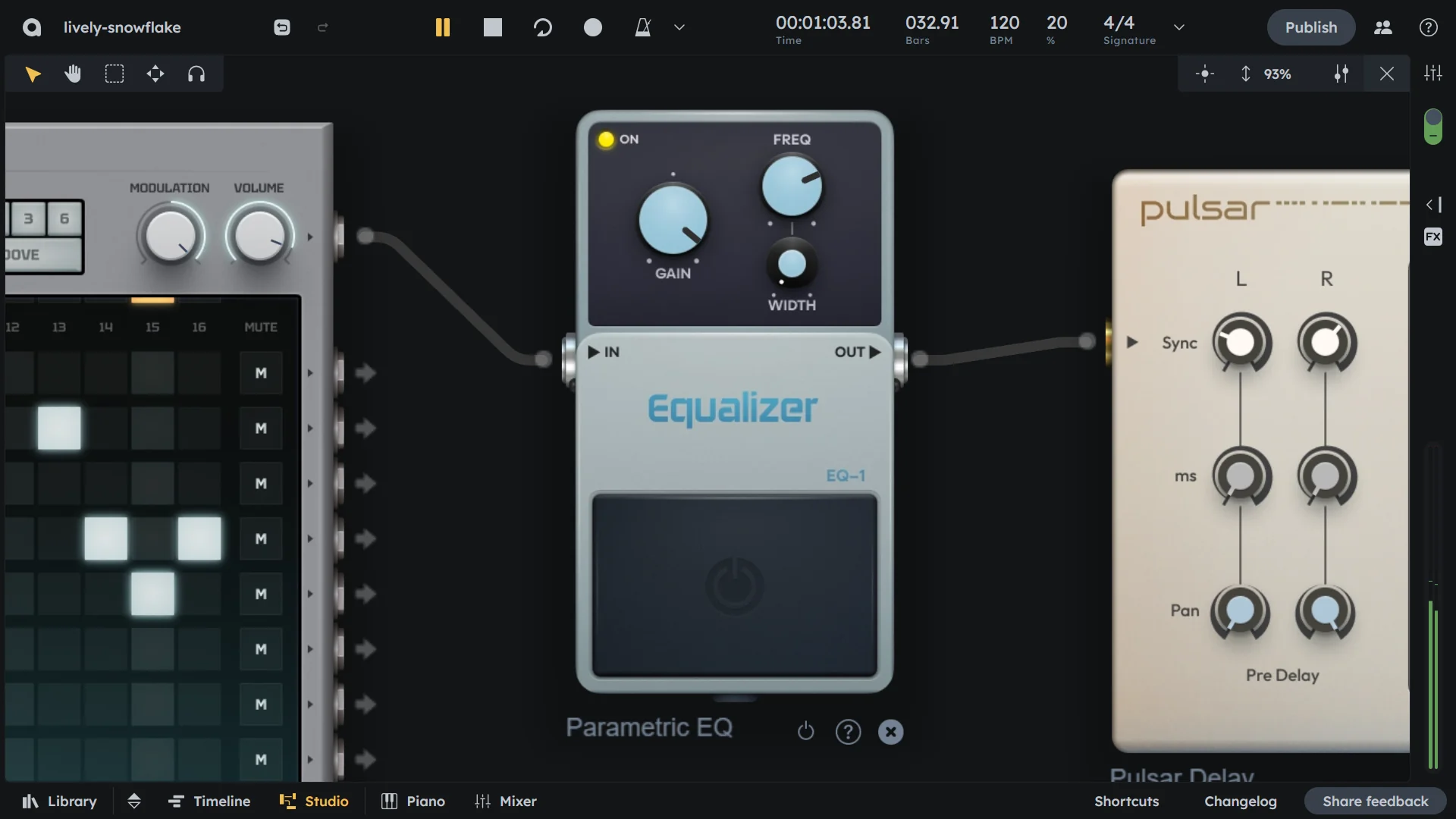Select the arrow selection tool
The image size is (1456, 819).
(33, 74)
